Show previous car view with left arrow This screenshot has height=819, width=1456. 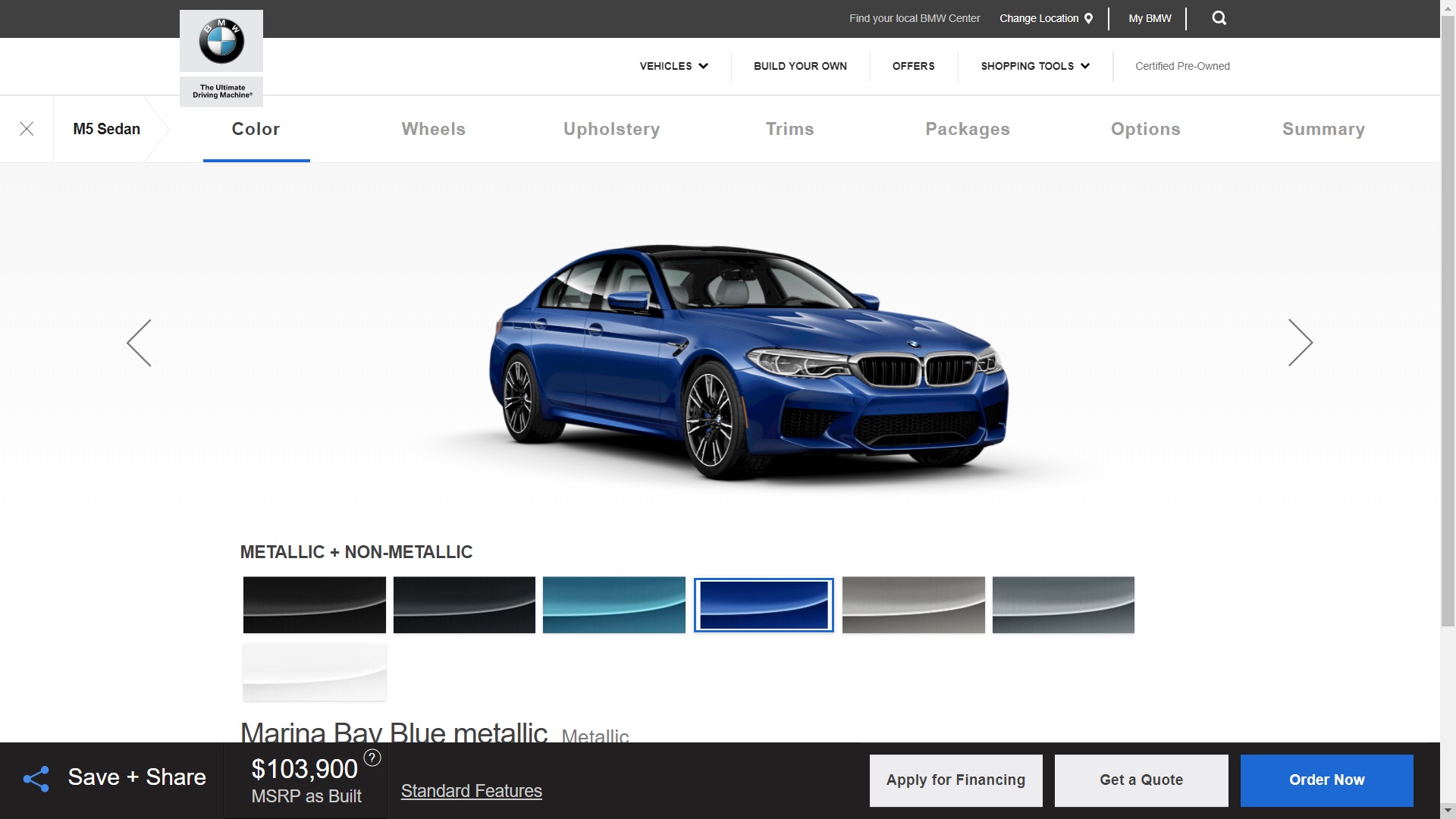(140, 343)
